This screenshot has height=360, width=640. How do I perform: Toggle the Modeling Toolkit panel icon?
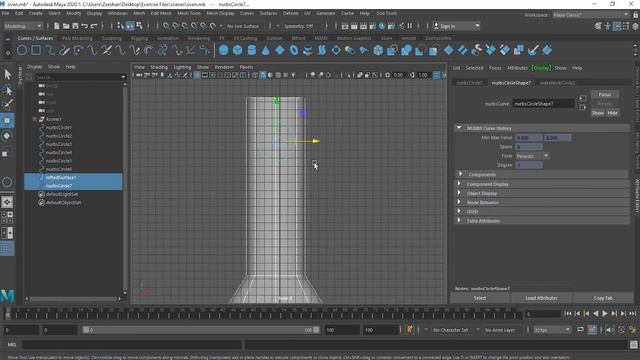tap(598, 26)
